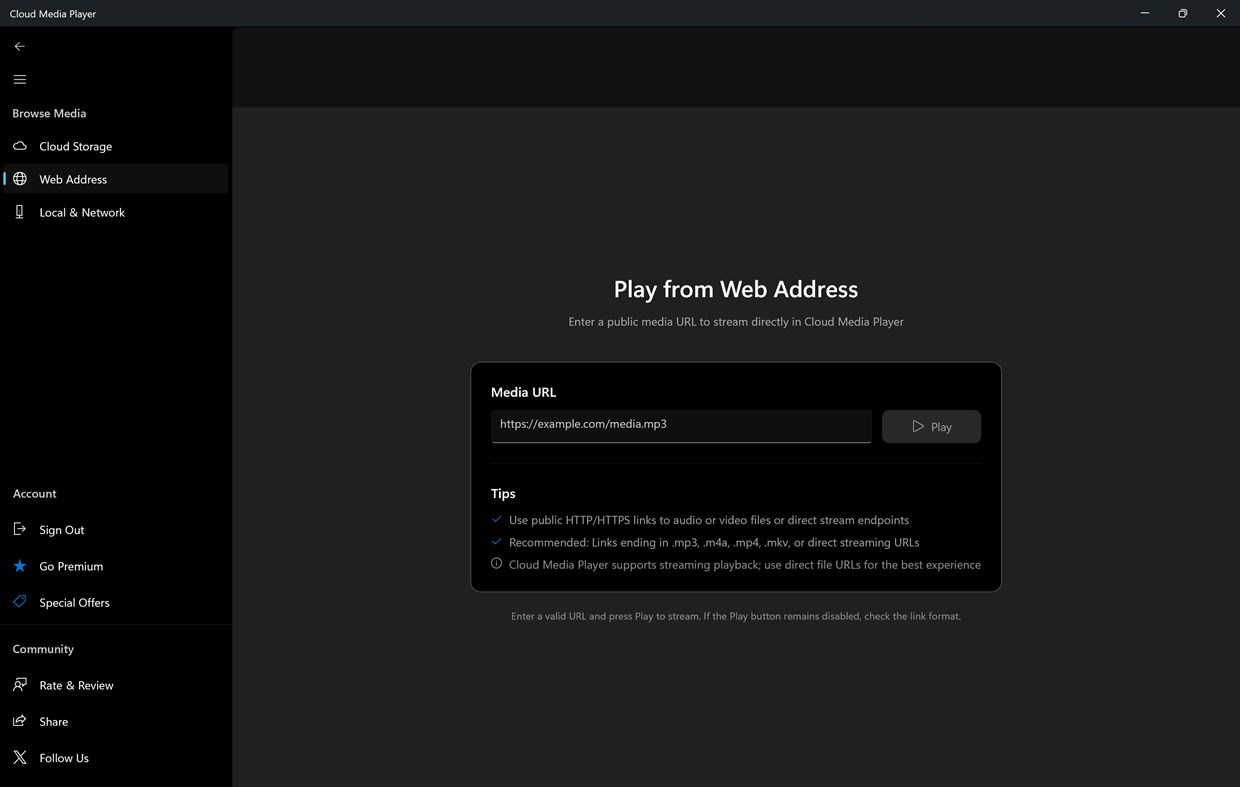Select Web Address in Browse Media
1240x787 pixels.
click(x=73, y=179)
